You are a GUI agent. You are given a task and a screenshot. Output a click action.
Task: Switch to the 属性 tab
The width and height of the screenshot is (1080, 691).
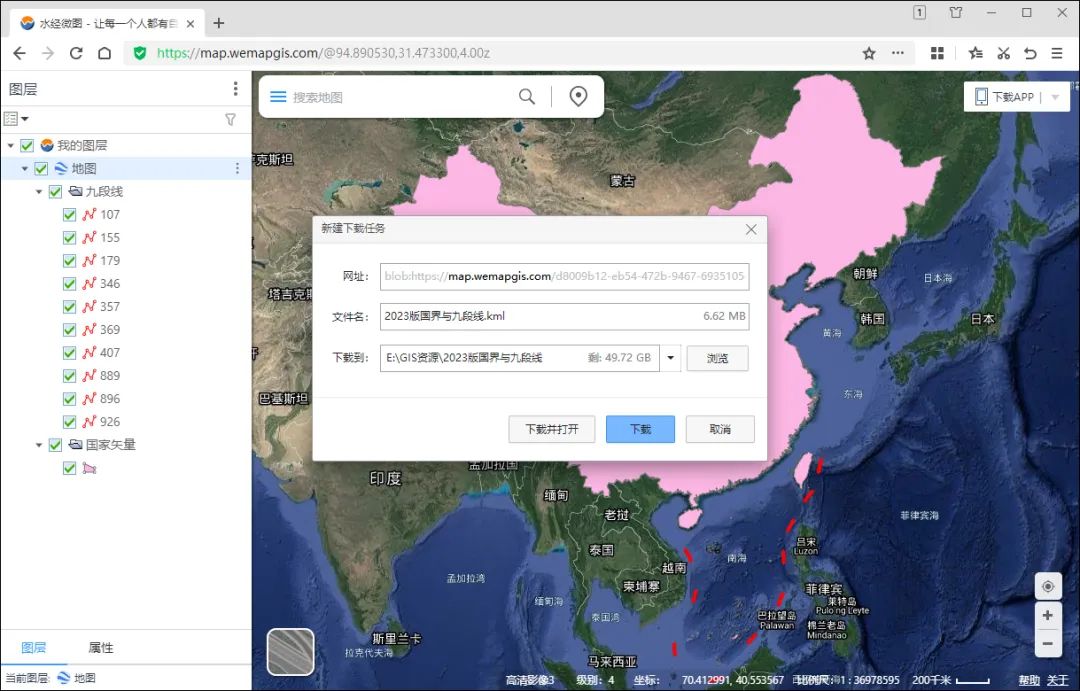point(100,647)
